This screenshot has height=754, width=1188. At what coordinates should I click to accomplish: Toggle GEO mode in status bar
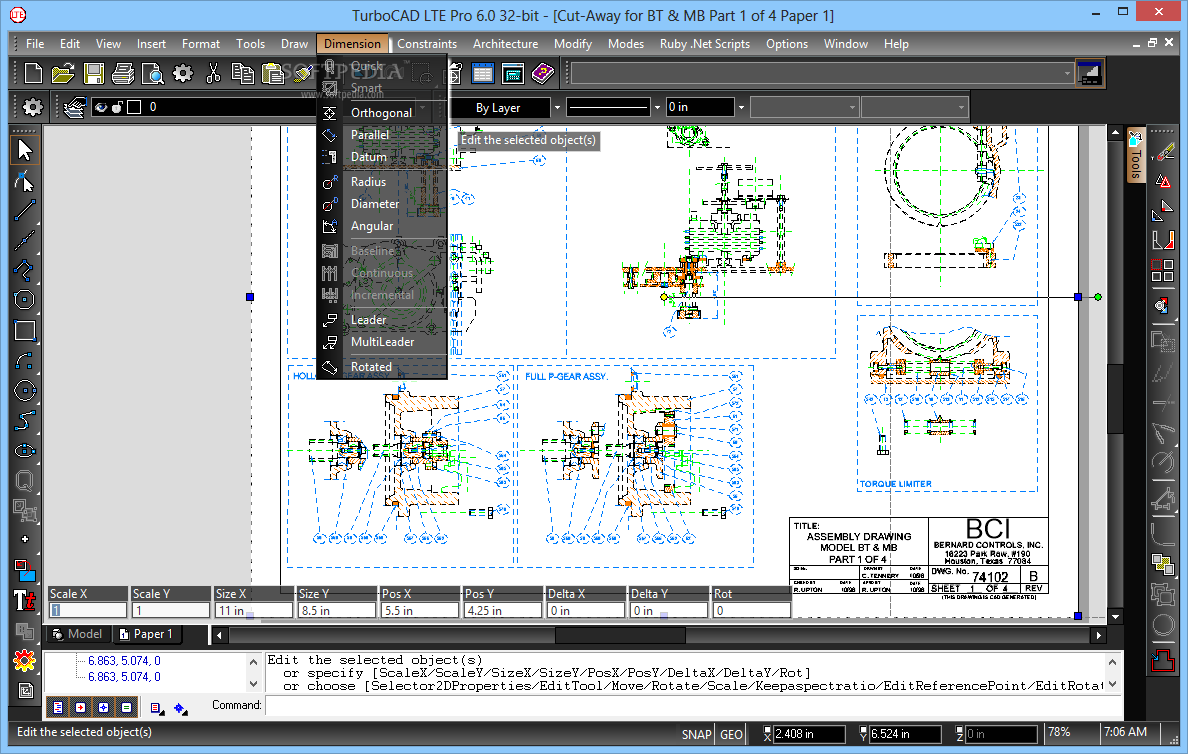tap(731, 734)
